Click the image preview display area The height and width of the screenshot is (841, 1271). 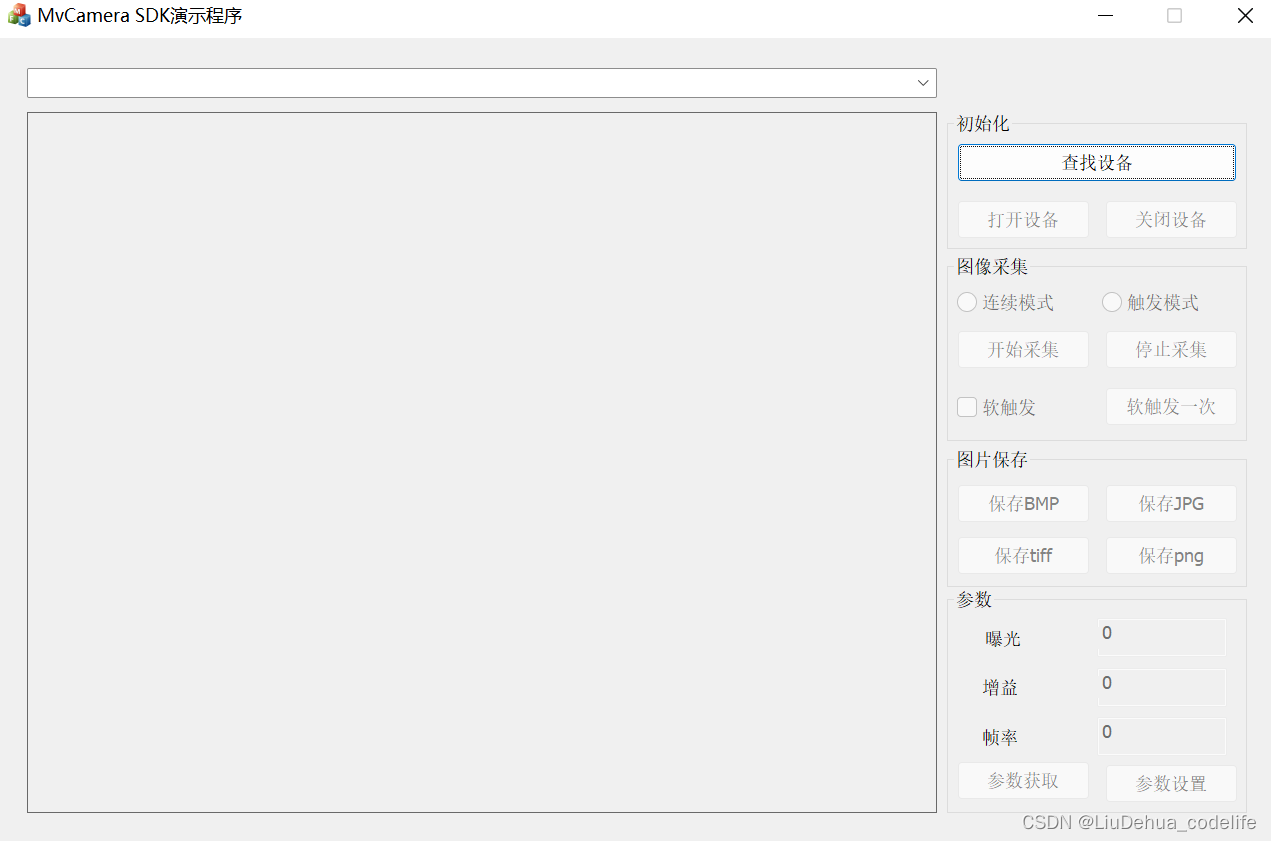[x=482, y=462]
